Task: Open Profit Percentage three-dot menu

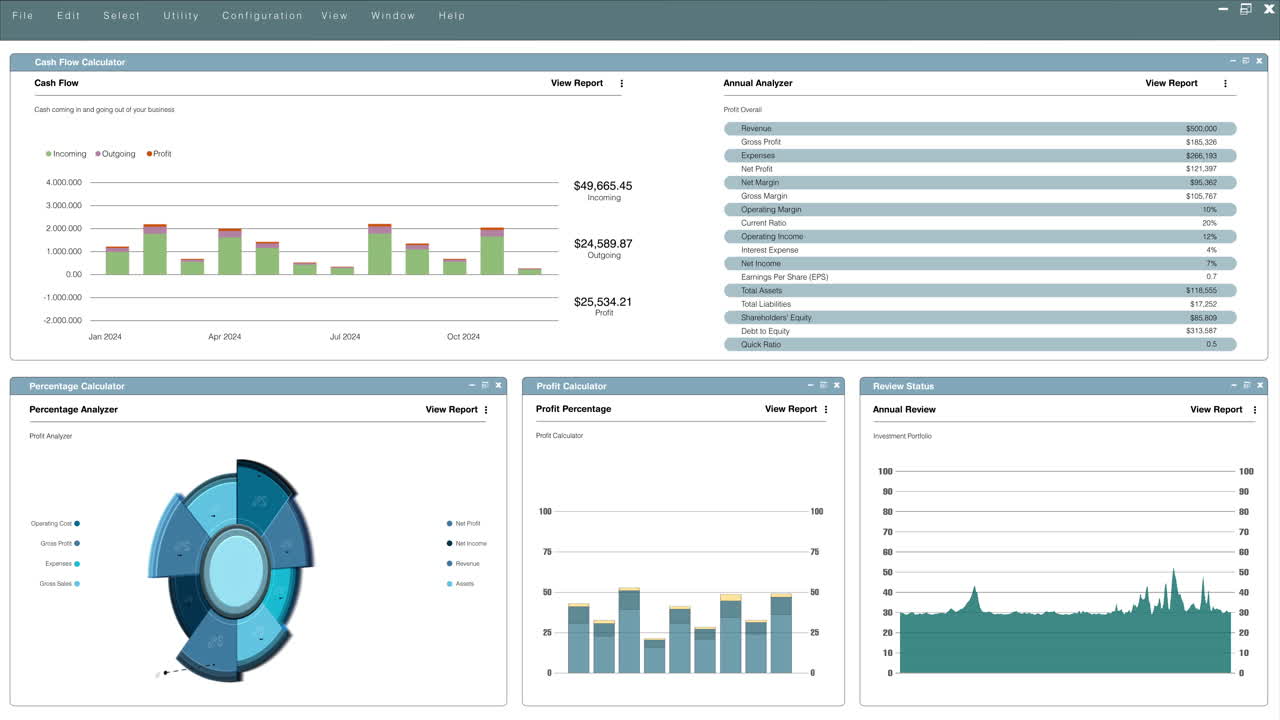Action: coord(826,410)
